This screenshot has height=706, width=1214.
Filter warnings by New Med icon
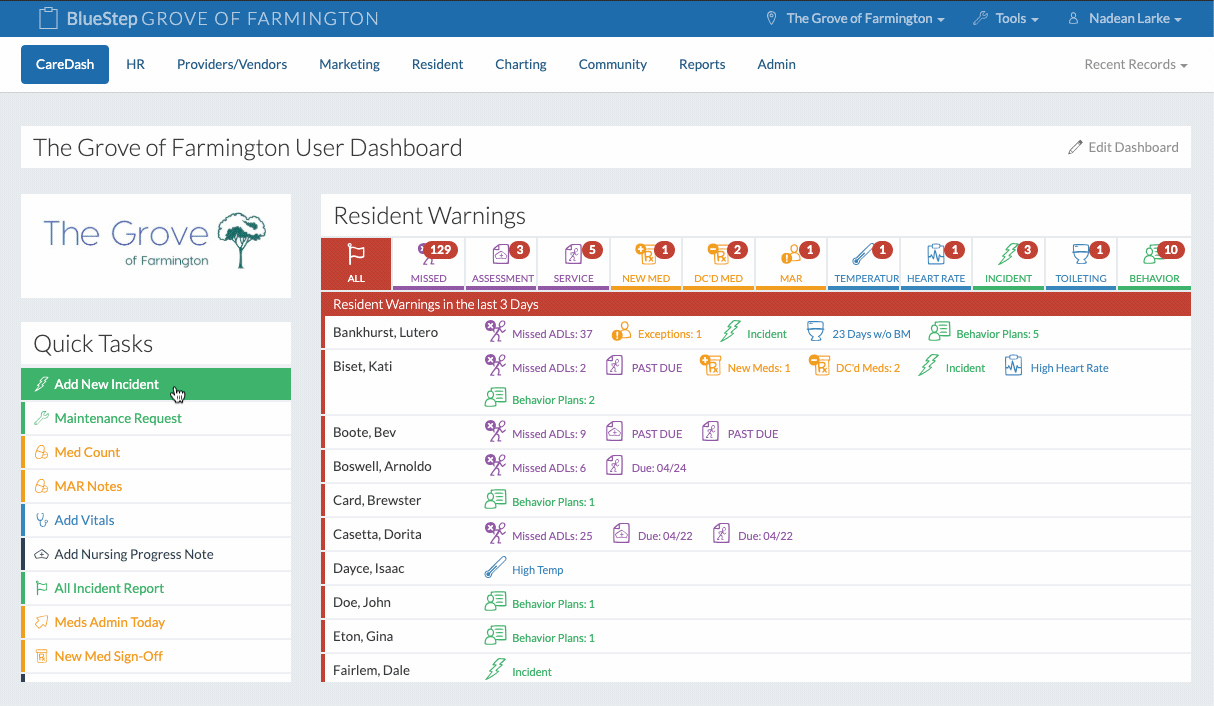click(646, 256)
